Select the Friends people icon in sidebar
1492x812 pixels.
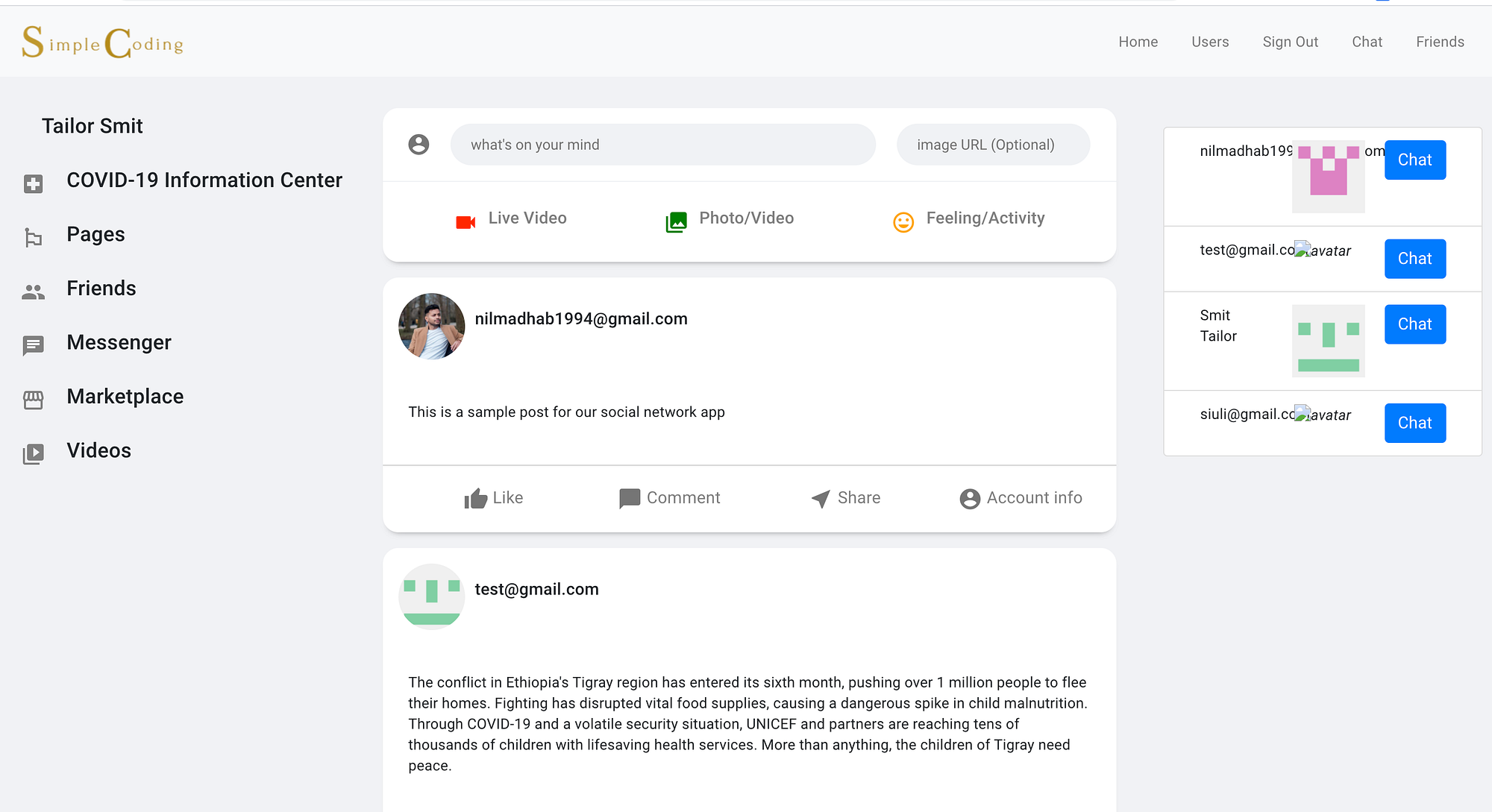coord(33,292)
